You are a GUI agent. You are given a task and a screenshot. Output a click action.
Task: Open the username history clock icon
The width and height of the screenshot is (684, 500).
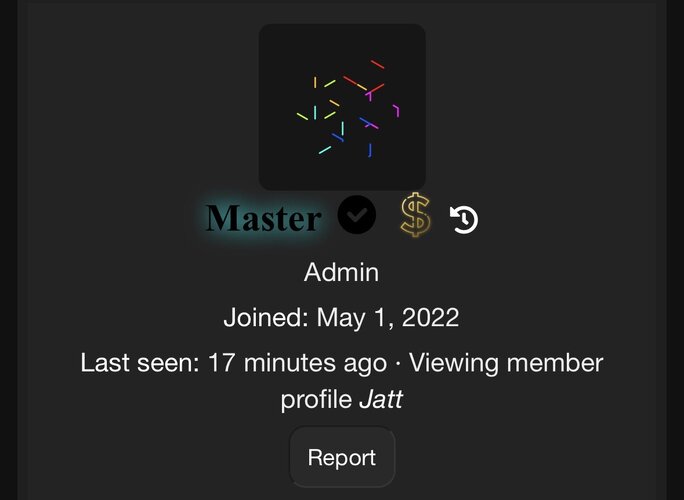coord(464,220)
